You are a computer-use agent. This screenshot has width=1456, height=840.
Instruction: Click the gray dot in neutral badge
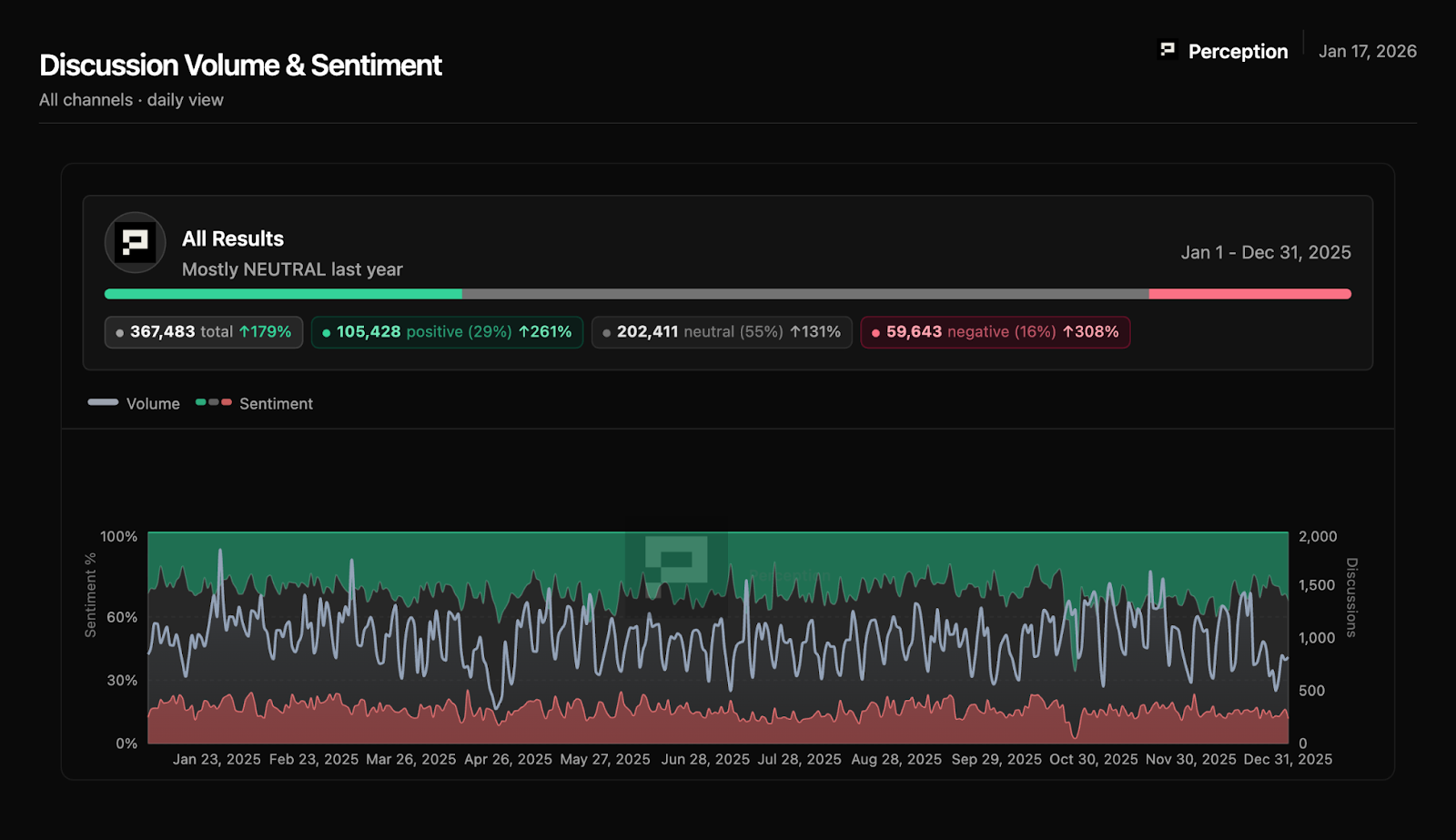coord(606,333)
